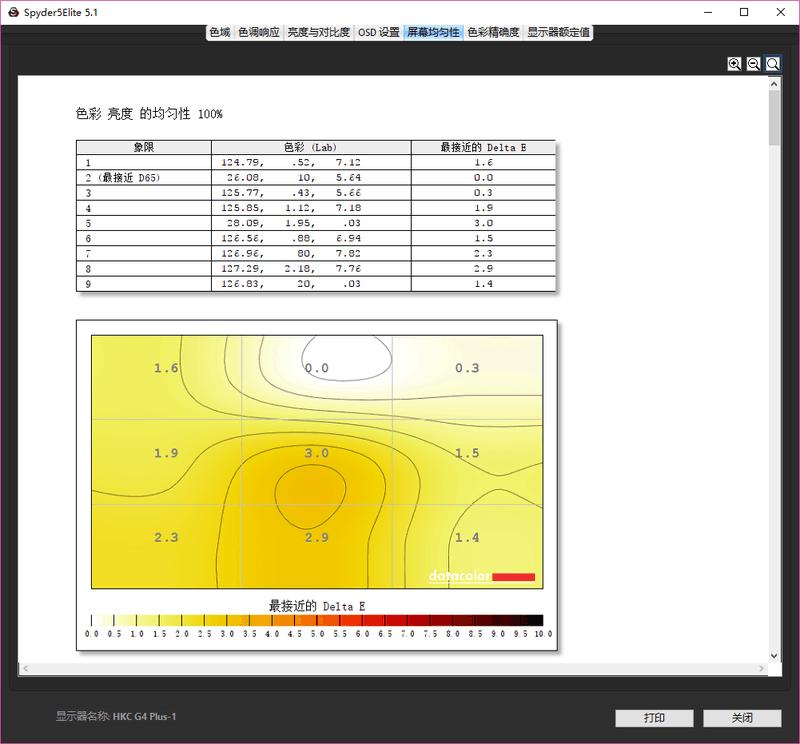Open the 显示器额定值 tab
This screenshot has height=744, width=800.
point(559,32)
